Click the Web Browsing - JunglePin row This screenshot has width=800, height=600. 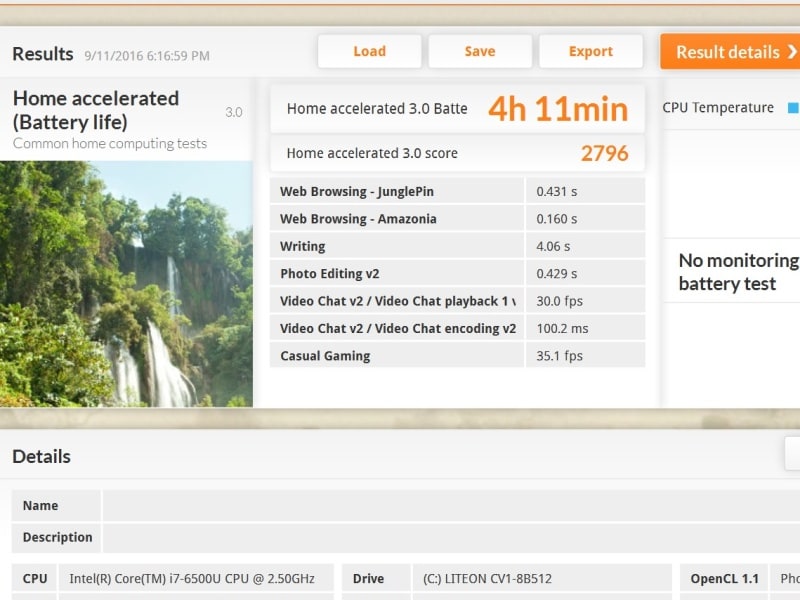tap(457, 191)
